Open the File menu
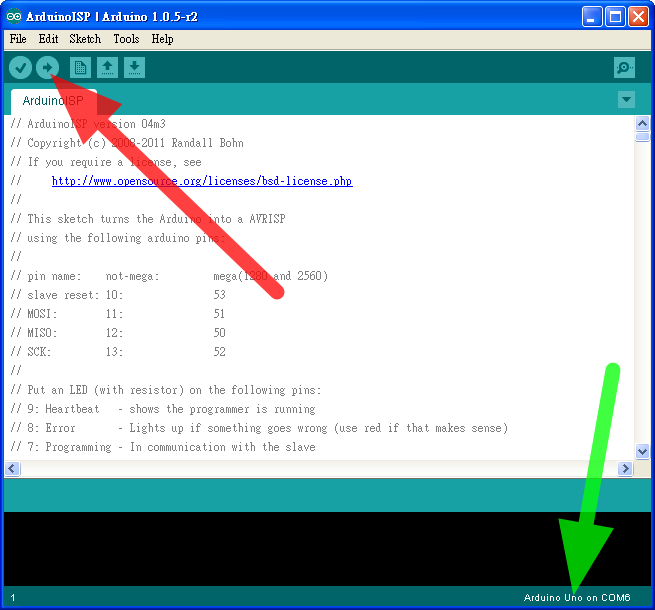The height and width of the screenshot is (610, 655). [18, 39]
